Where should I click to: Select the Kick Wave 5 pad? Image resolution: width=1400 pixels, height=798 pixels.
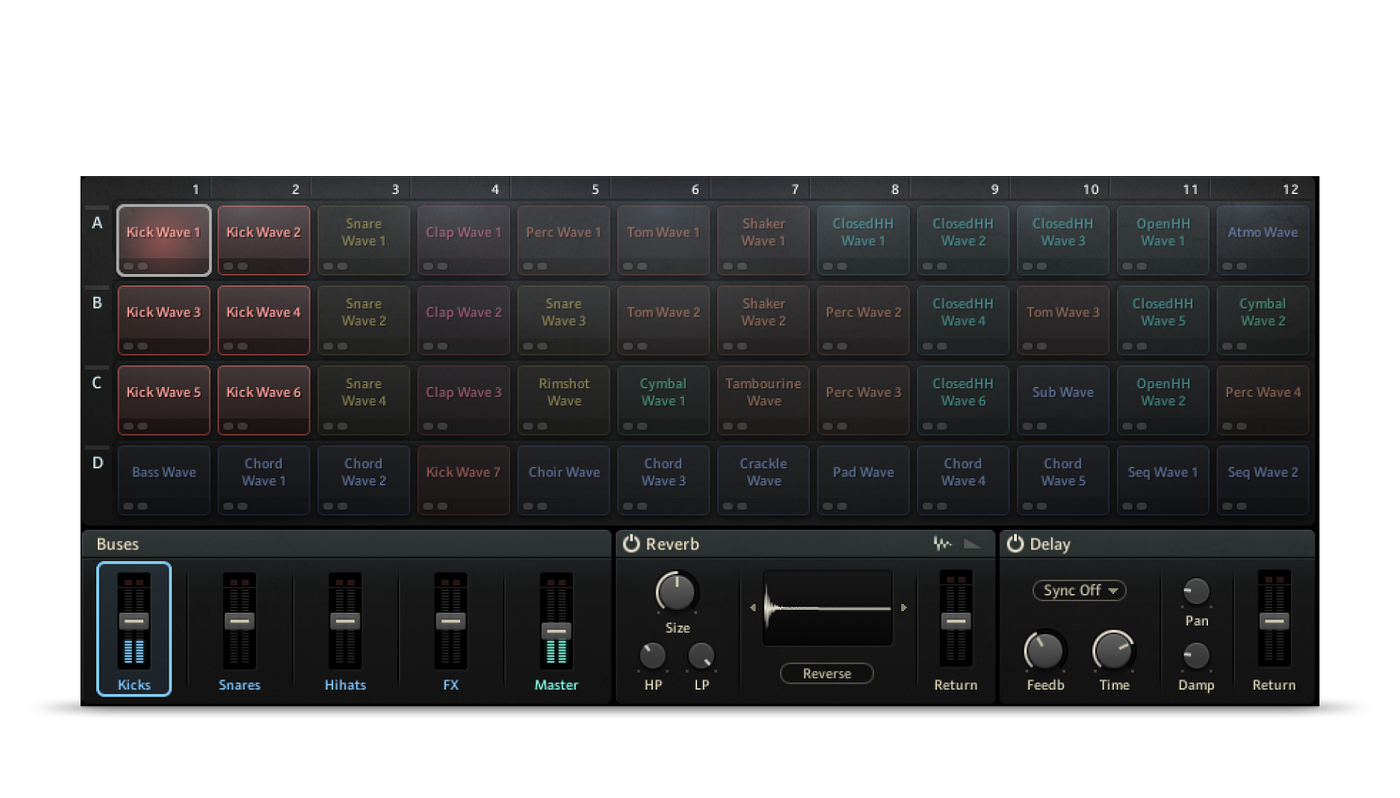pos(164,400)
